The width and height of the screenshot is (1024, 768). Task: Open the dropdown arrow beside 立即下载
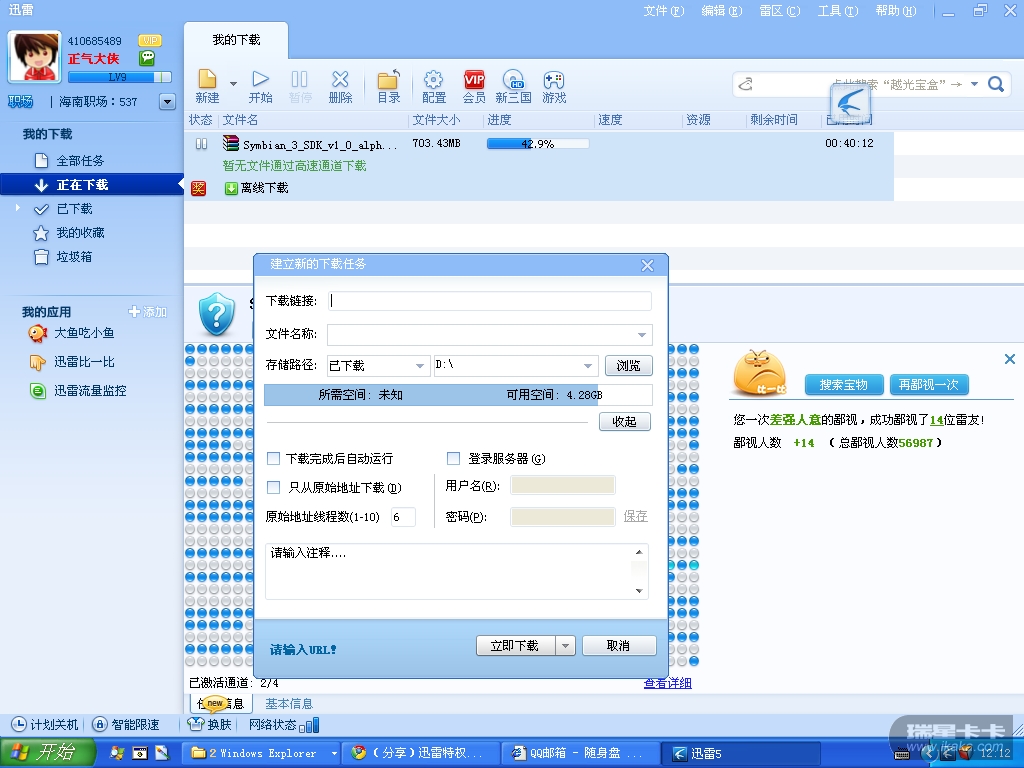[x=565, y=646]
